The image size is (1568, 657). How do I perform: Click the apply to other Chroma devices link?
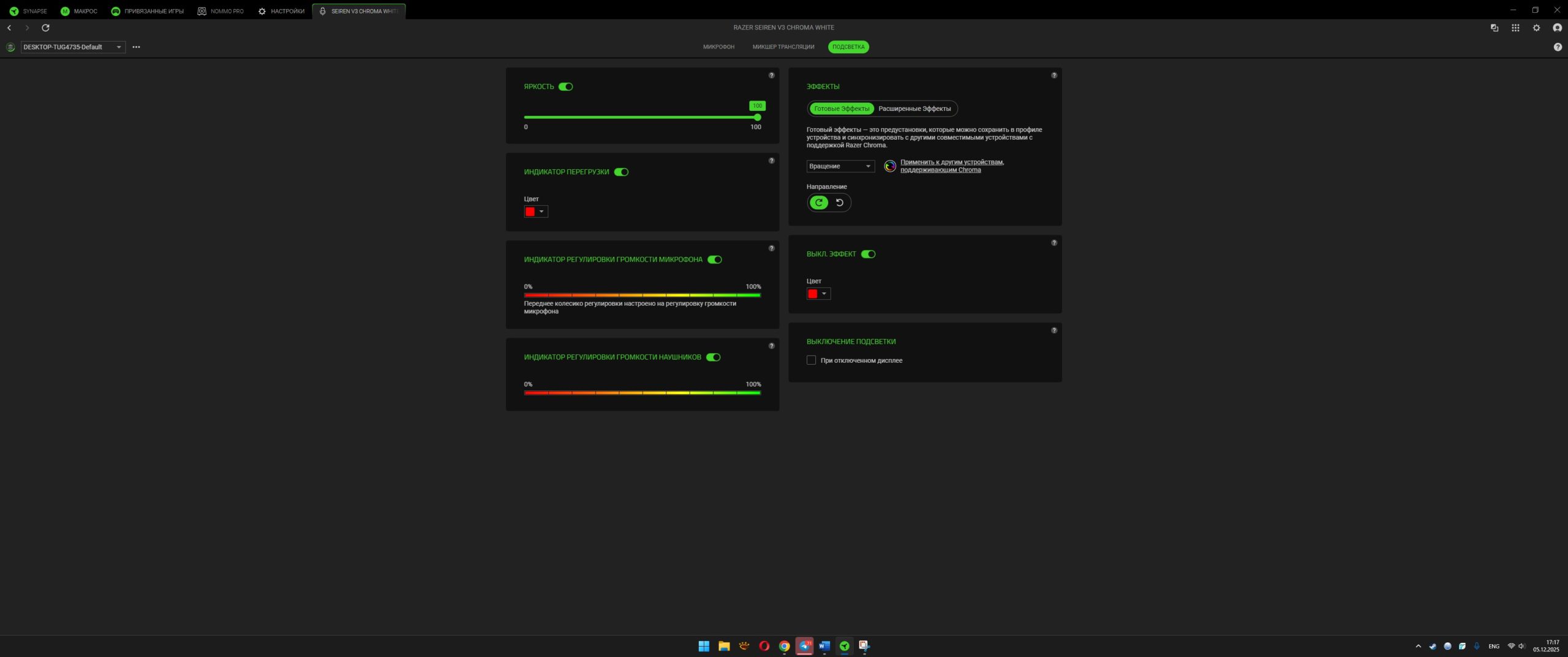coord(952,166)
